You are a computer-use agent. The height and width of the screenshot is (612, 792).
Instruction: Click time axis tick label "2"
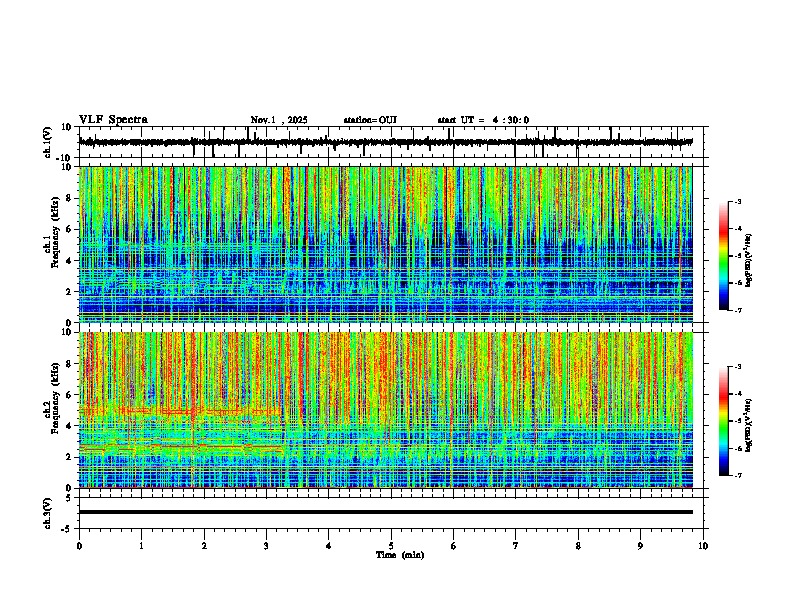point(204,546)
